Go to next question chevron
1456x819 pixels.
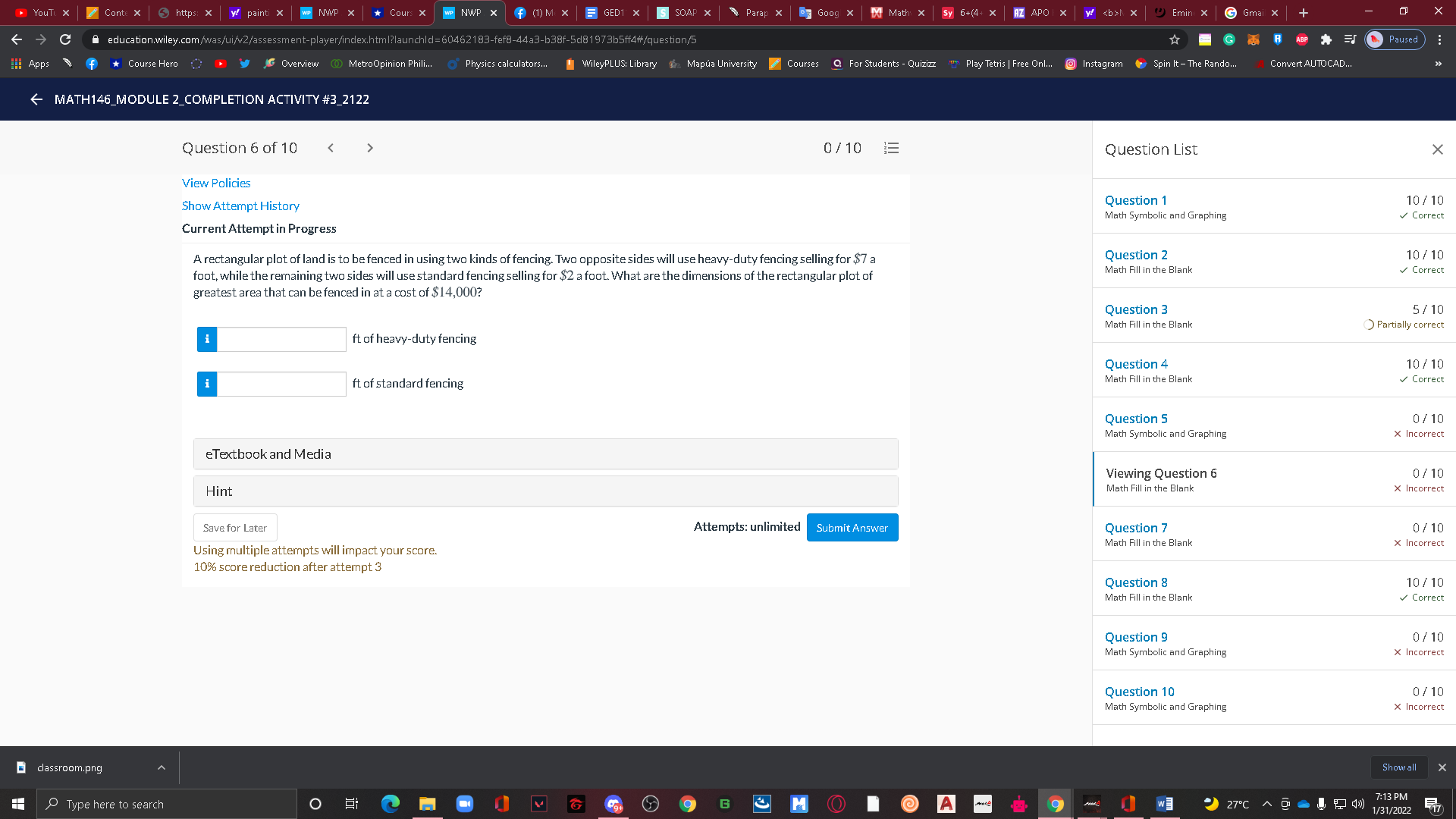pos(370,148)
